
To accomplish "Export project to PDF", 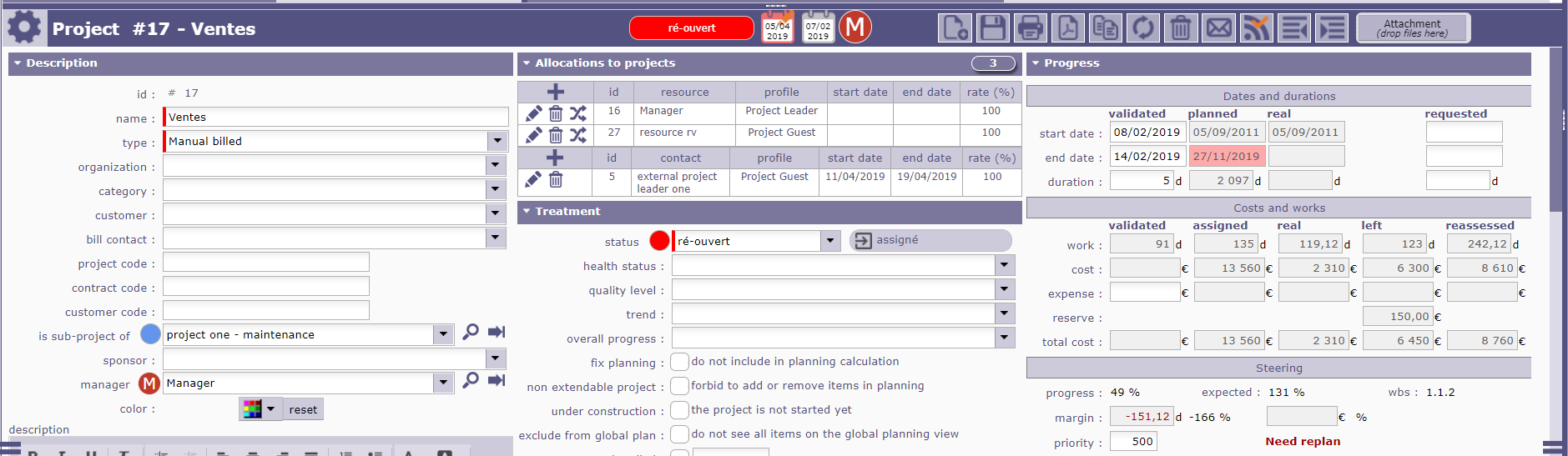I will [x=1067, y=28].
